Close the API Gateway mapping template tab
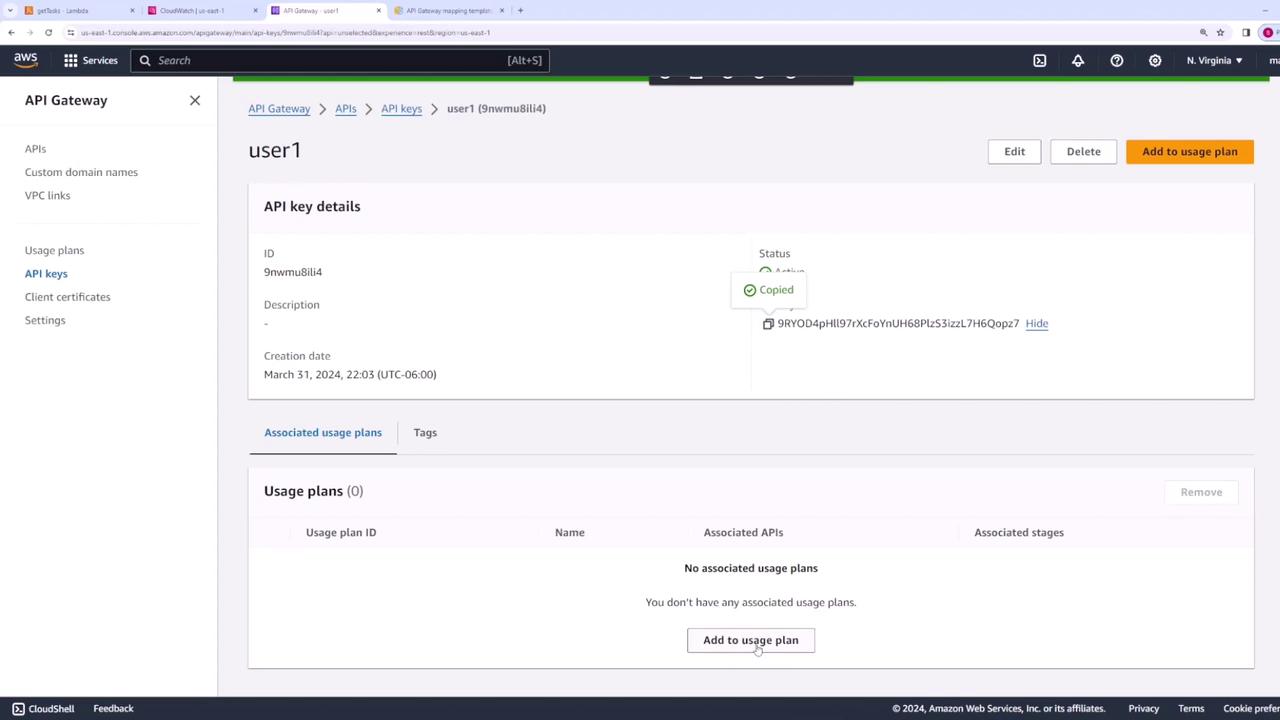 503,10
